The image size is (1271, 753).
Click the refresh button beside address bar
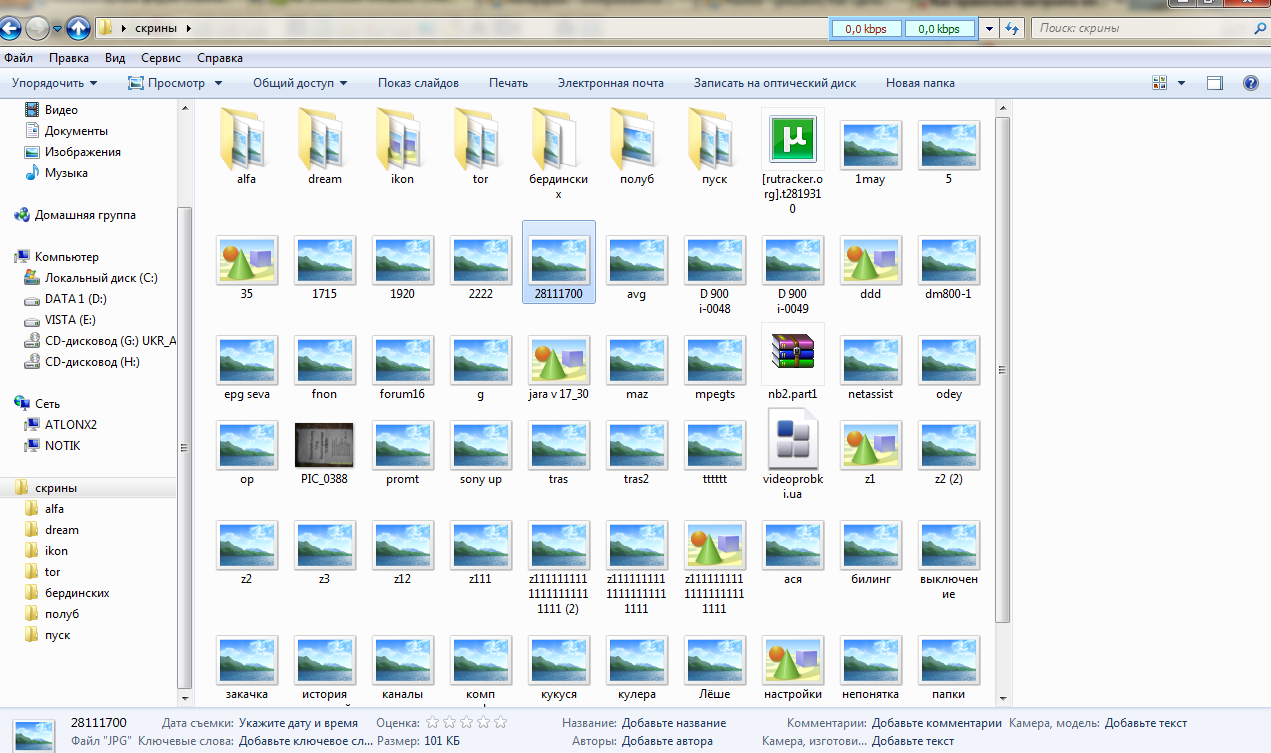click(x=1011, y=28)
